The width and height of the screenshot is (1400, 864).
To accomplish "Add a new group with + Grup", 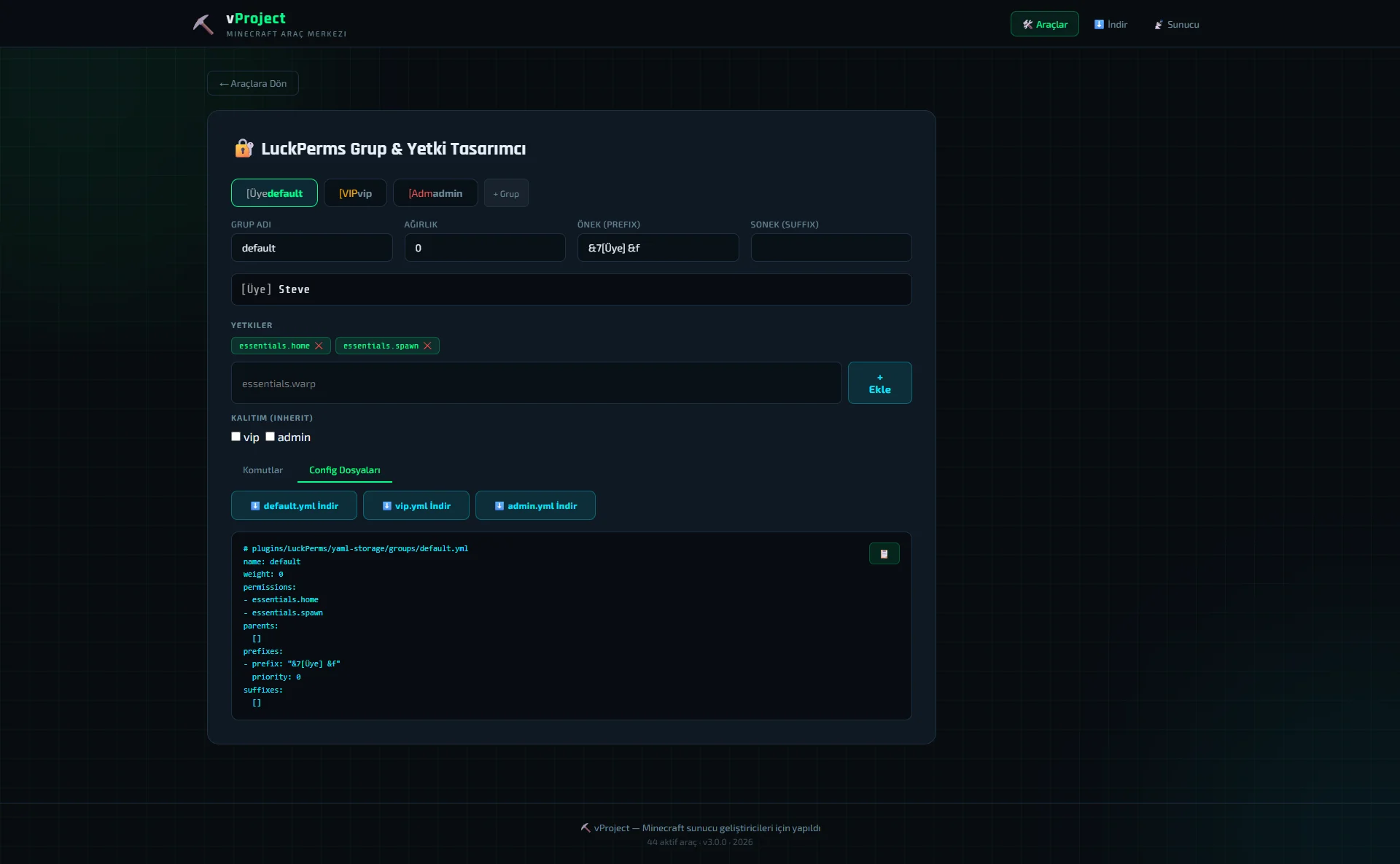I will [506, 193].
